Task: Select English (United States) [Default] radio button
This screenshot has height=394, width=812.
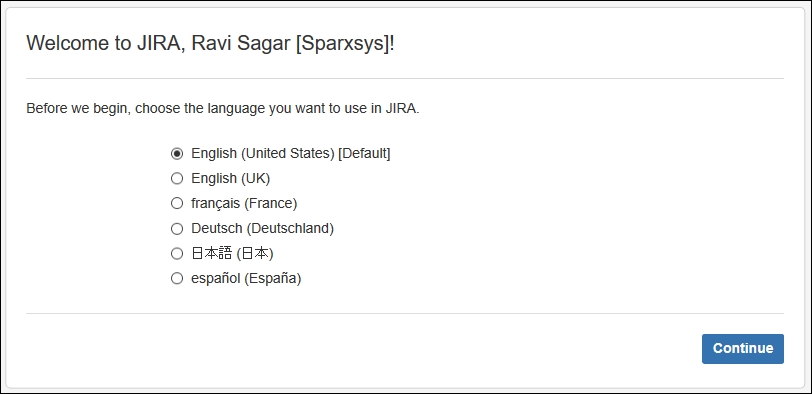Action: [x=177, y=154]
